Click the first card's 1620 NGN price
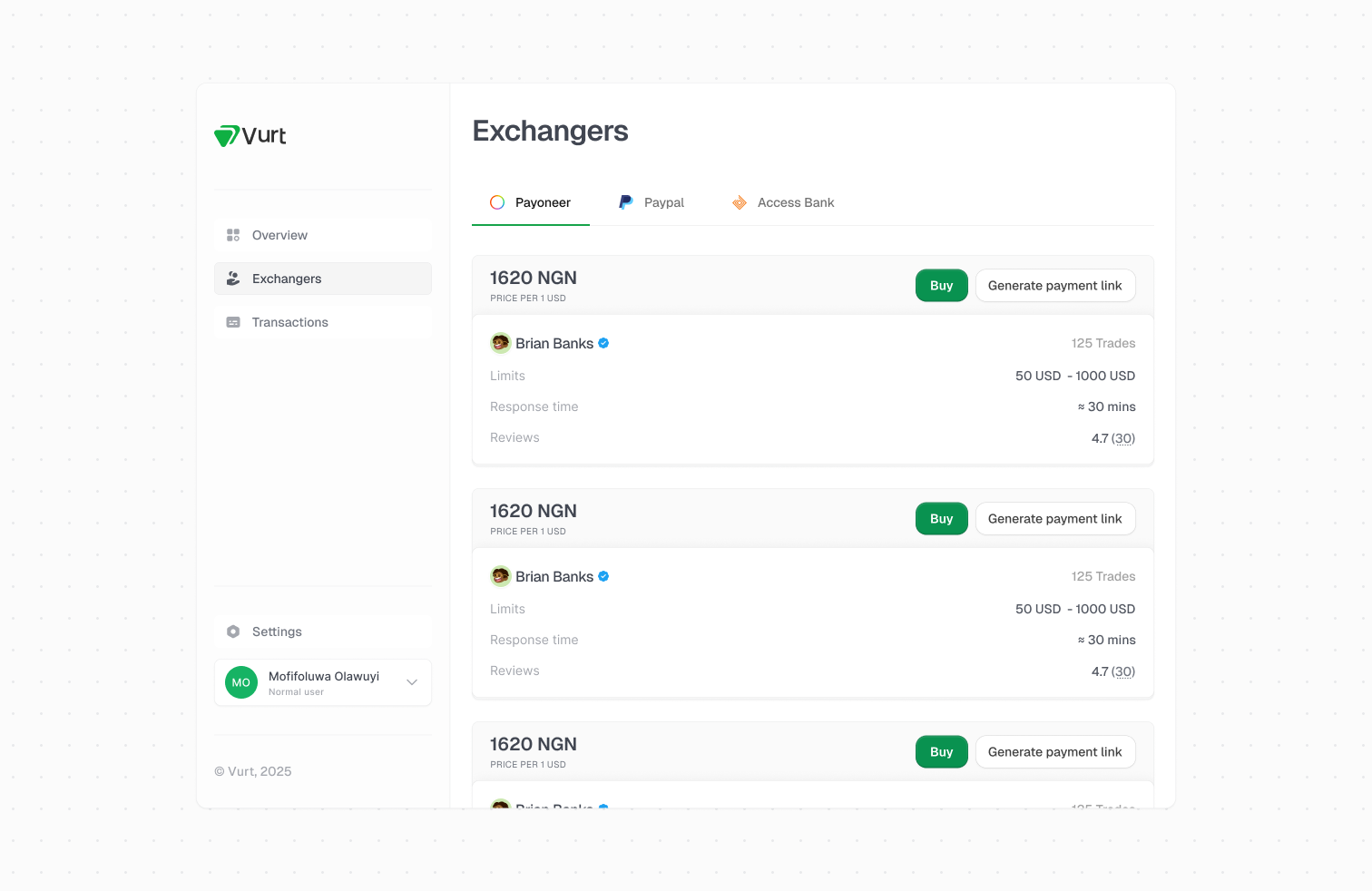Viewport: 1372px width, 891px height. (x=534, y=278)
